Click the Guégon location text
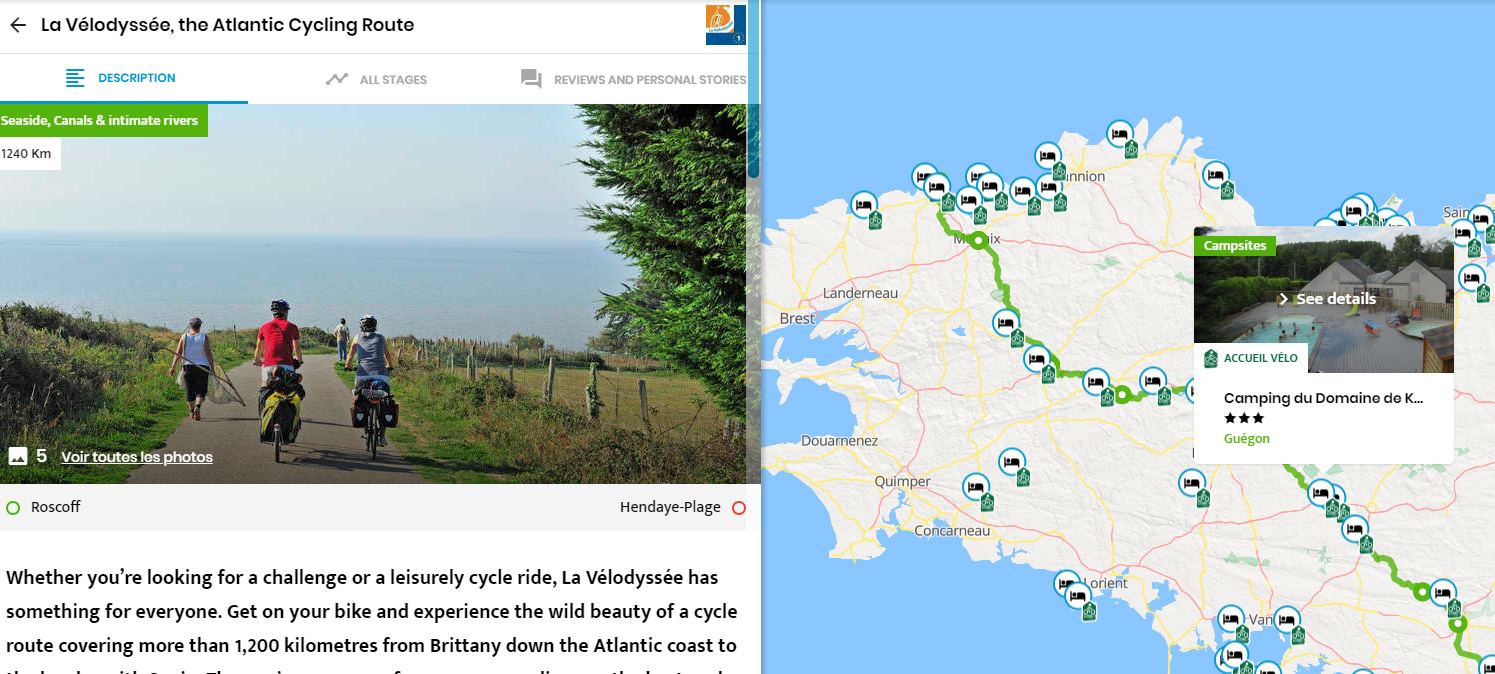The height and width of the screenshot is (674, 1495). click(x=1246, y=439)
